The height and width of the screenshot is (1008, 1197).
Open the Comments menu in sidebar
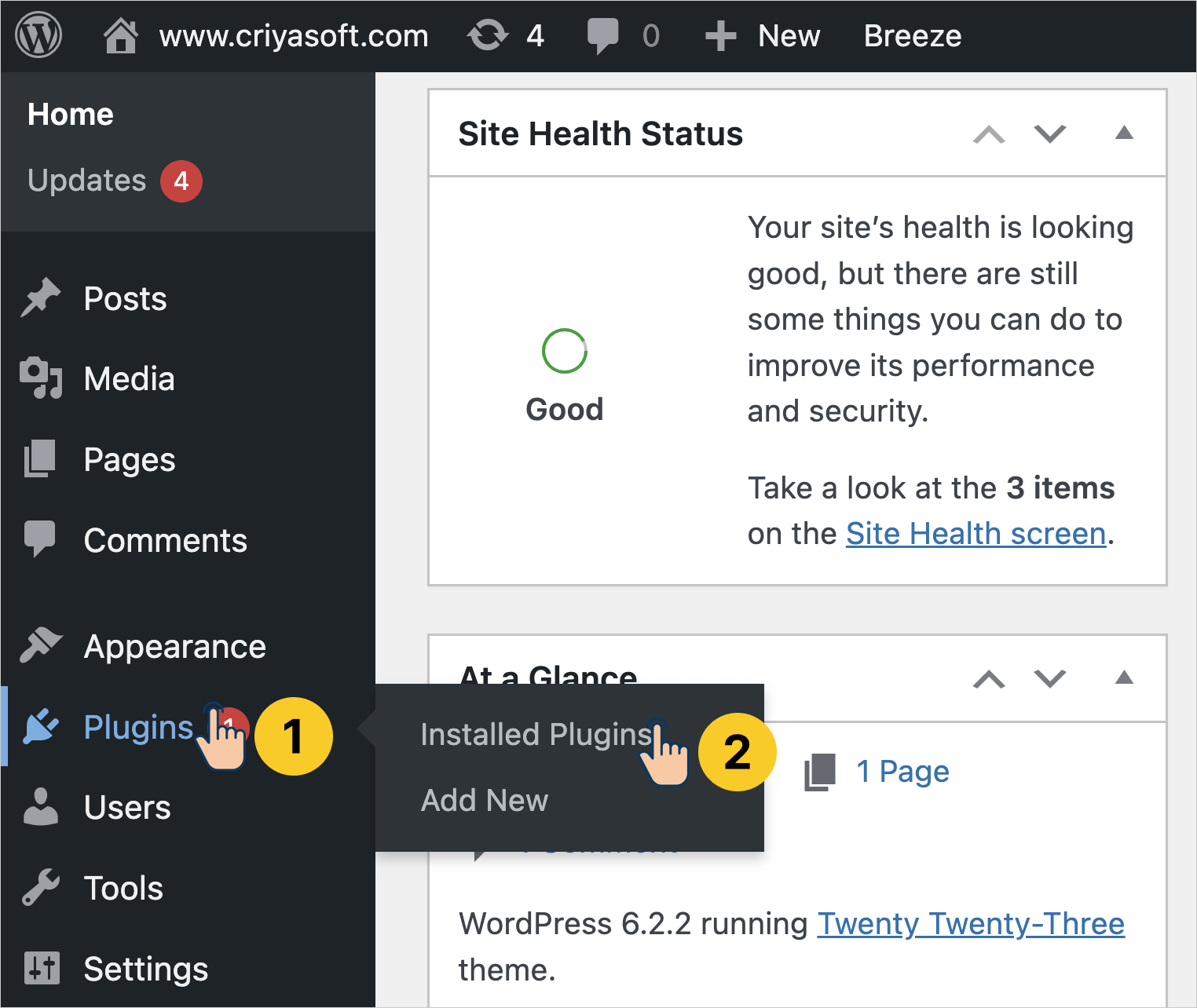(x=166, y=541)
